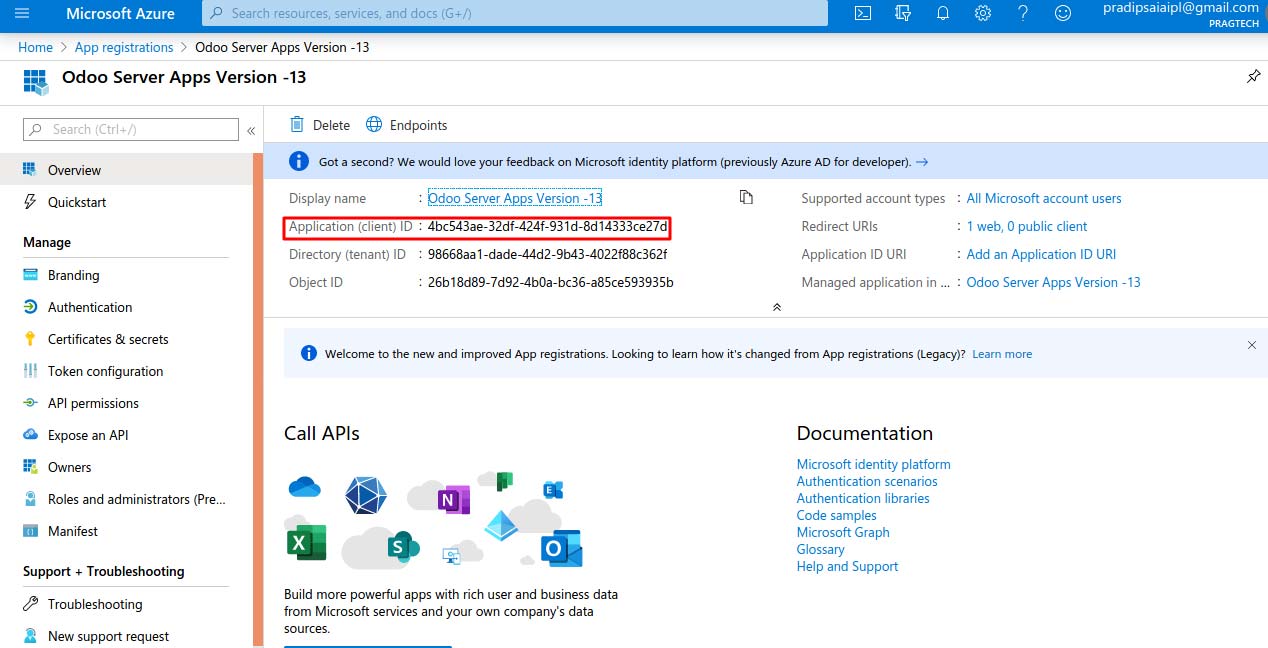Go to the Authentication page
This screenshot has height=648, width=1268.
90,307
